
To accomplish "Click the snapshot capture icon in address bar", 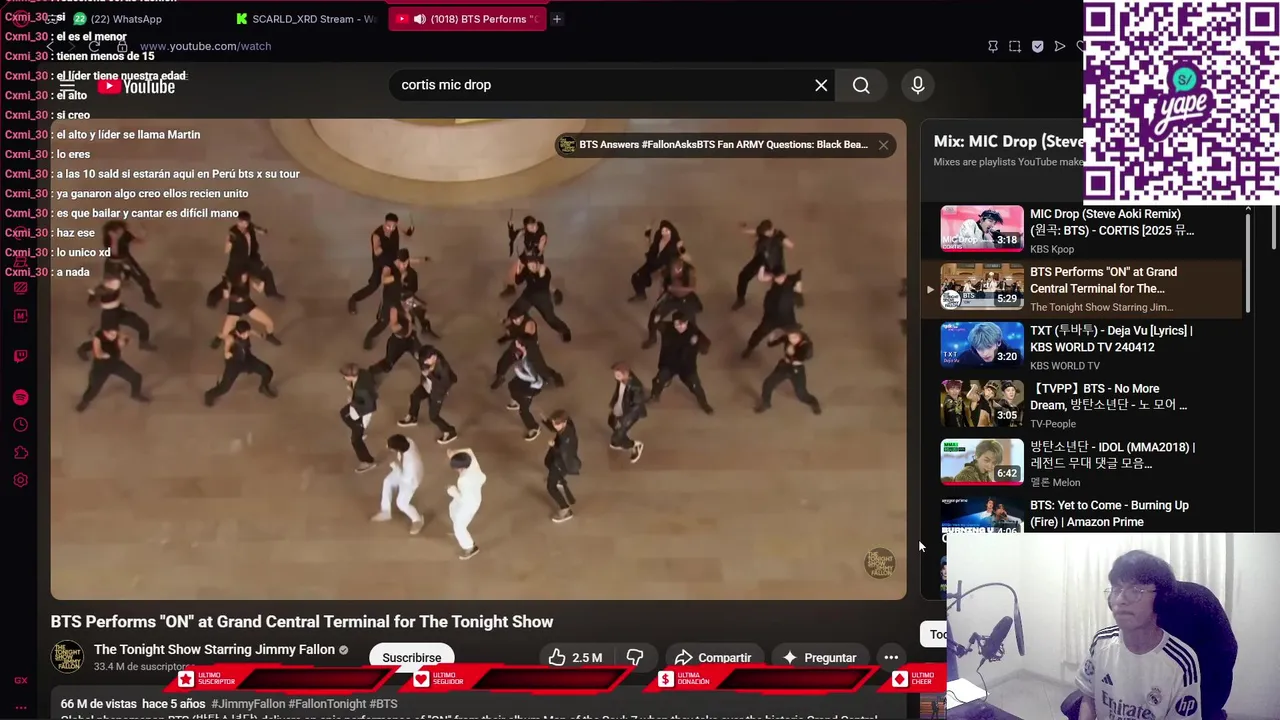I will (x=1015, y=46).
